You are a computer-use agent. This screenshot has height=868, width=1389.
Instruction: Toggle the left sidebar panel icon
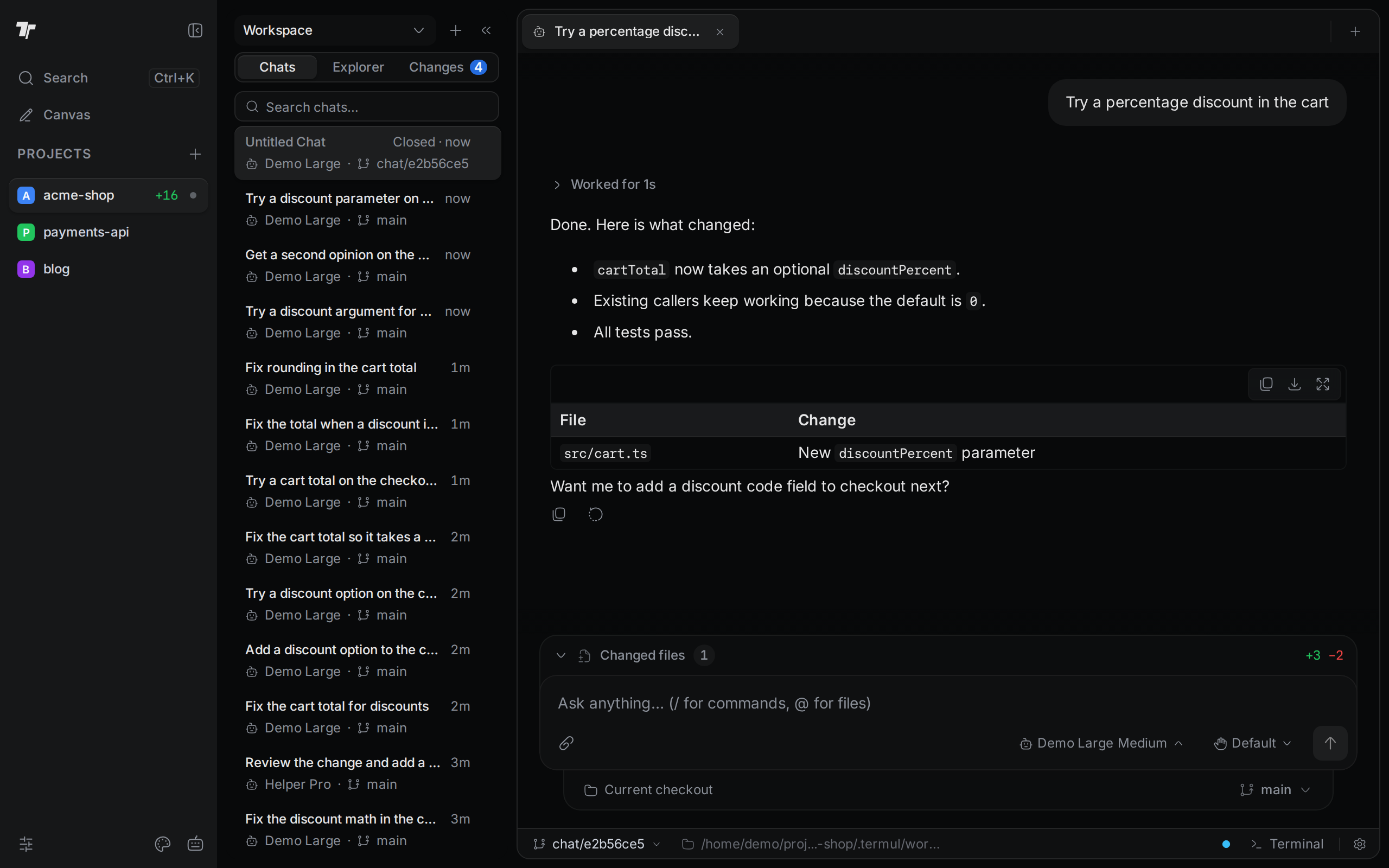pyautogui.click(x=195, y=30)
